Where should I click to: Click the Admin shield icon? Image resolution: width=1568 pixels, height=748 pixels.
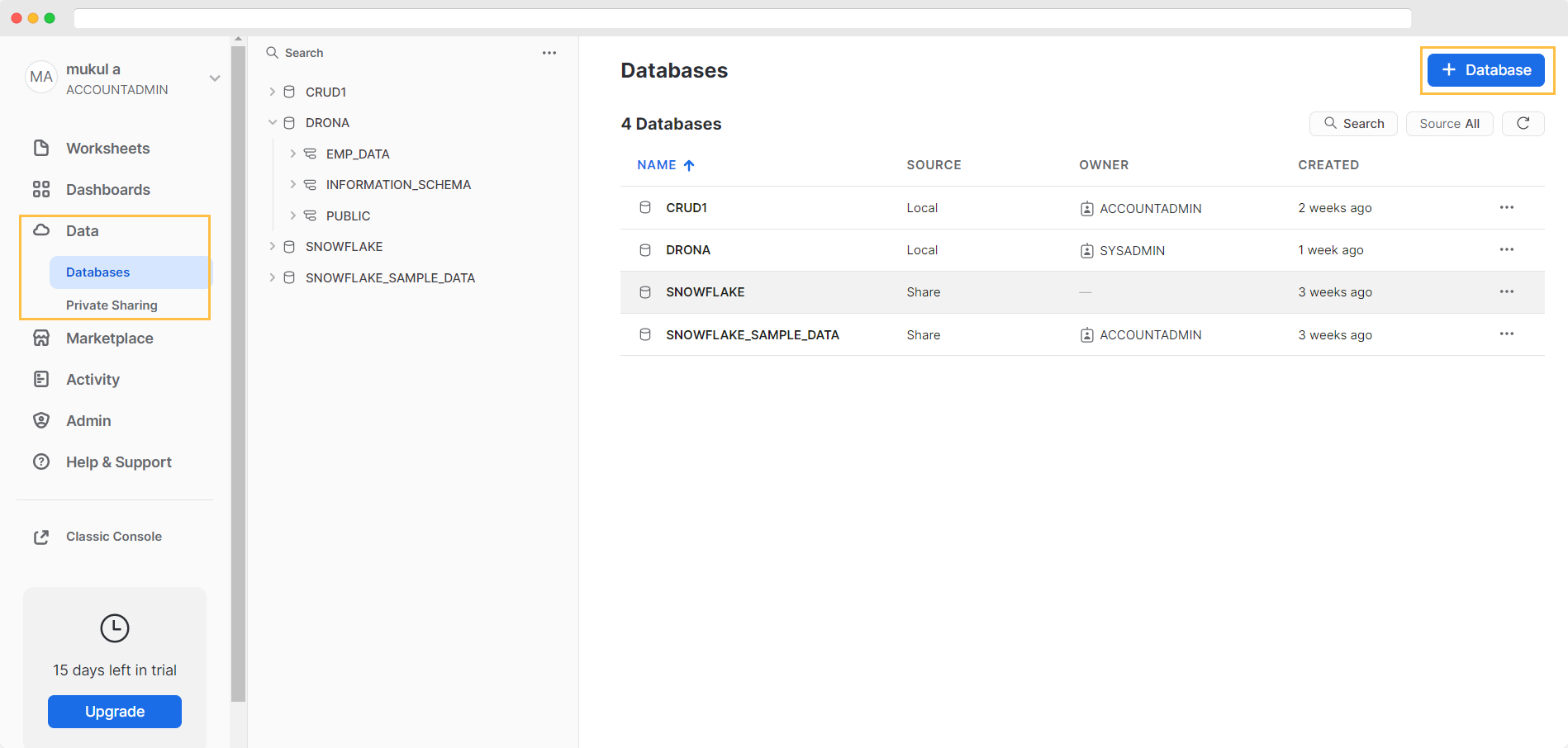[x=41, y=421]
